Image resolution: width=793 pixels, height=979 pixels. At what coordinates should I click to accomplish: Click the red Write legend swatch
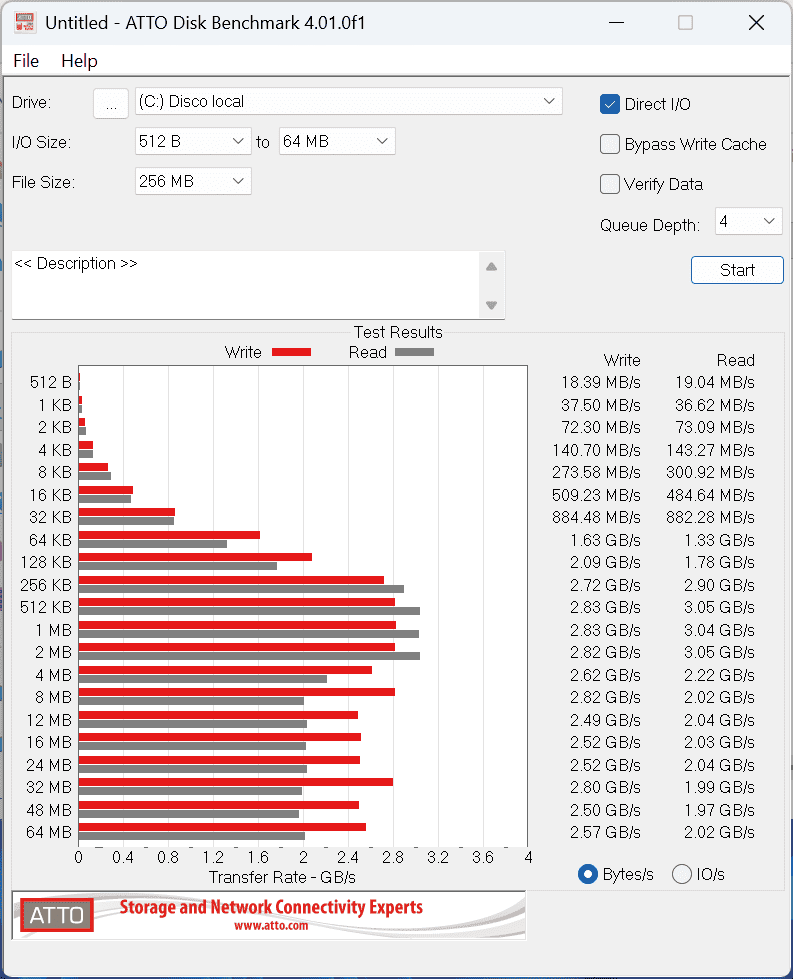pos(291,352)
